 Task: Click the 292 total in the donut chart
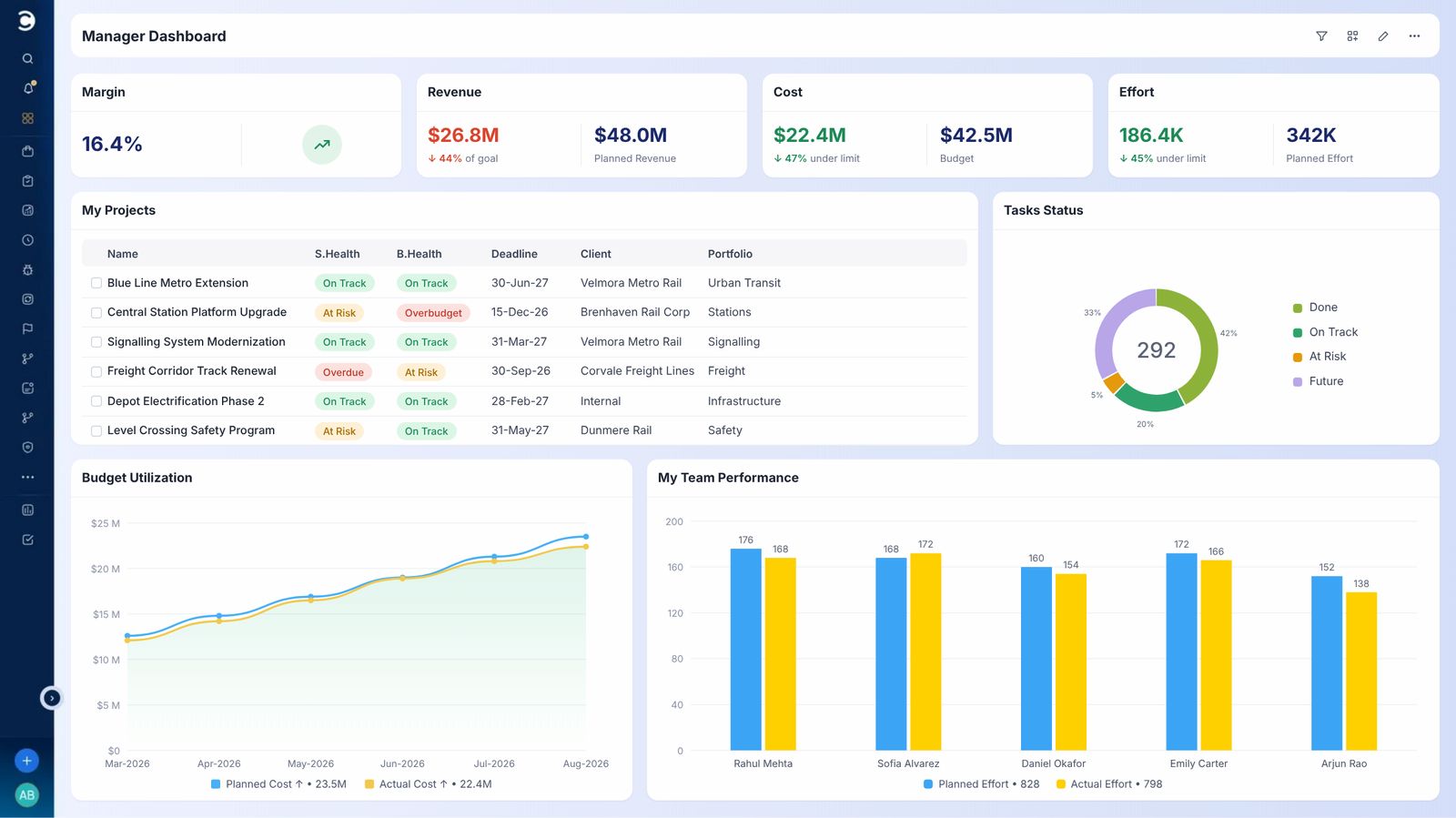1156,350
